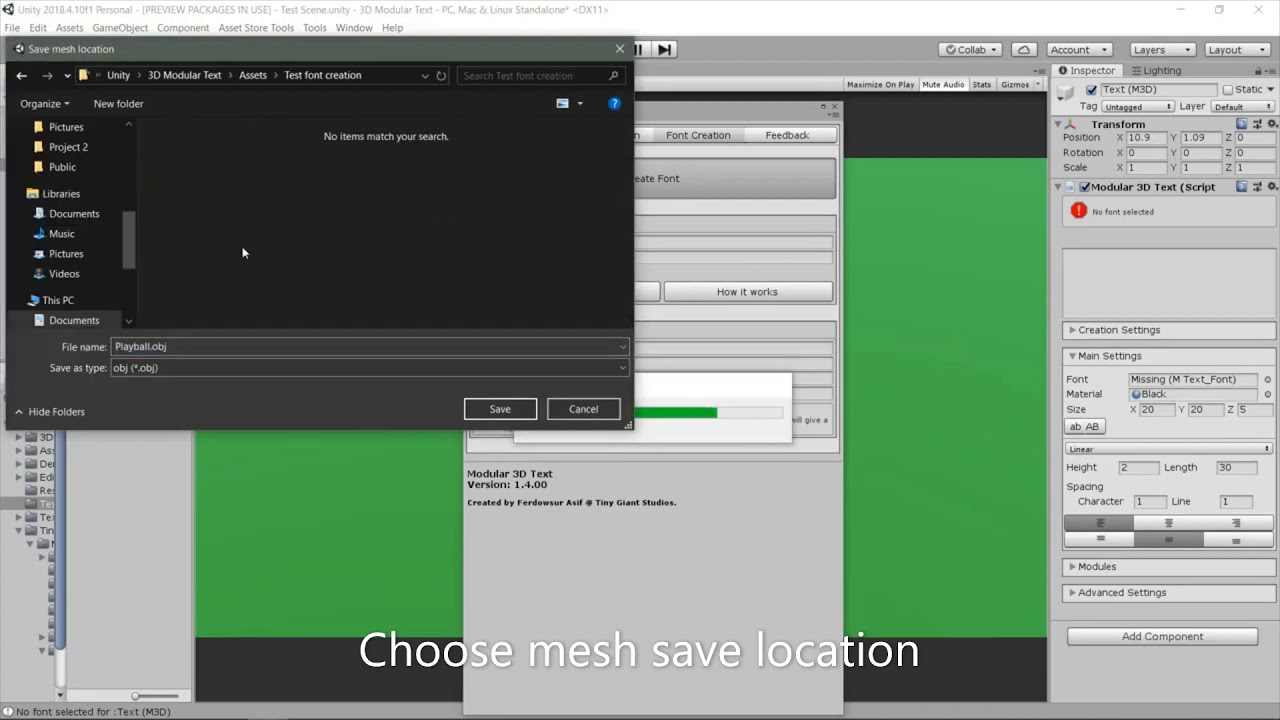Toggle uppercase AB text style
Screen dimensions: 1280x720
point(1092,427)
